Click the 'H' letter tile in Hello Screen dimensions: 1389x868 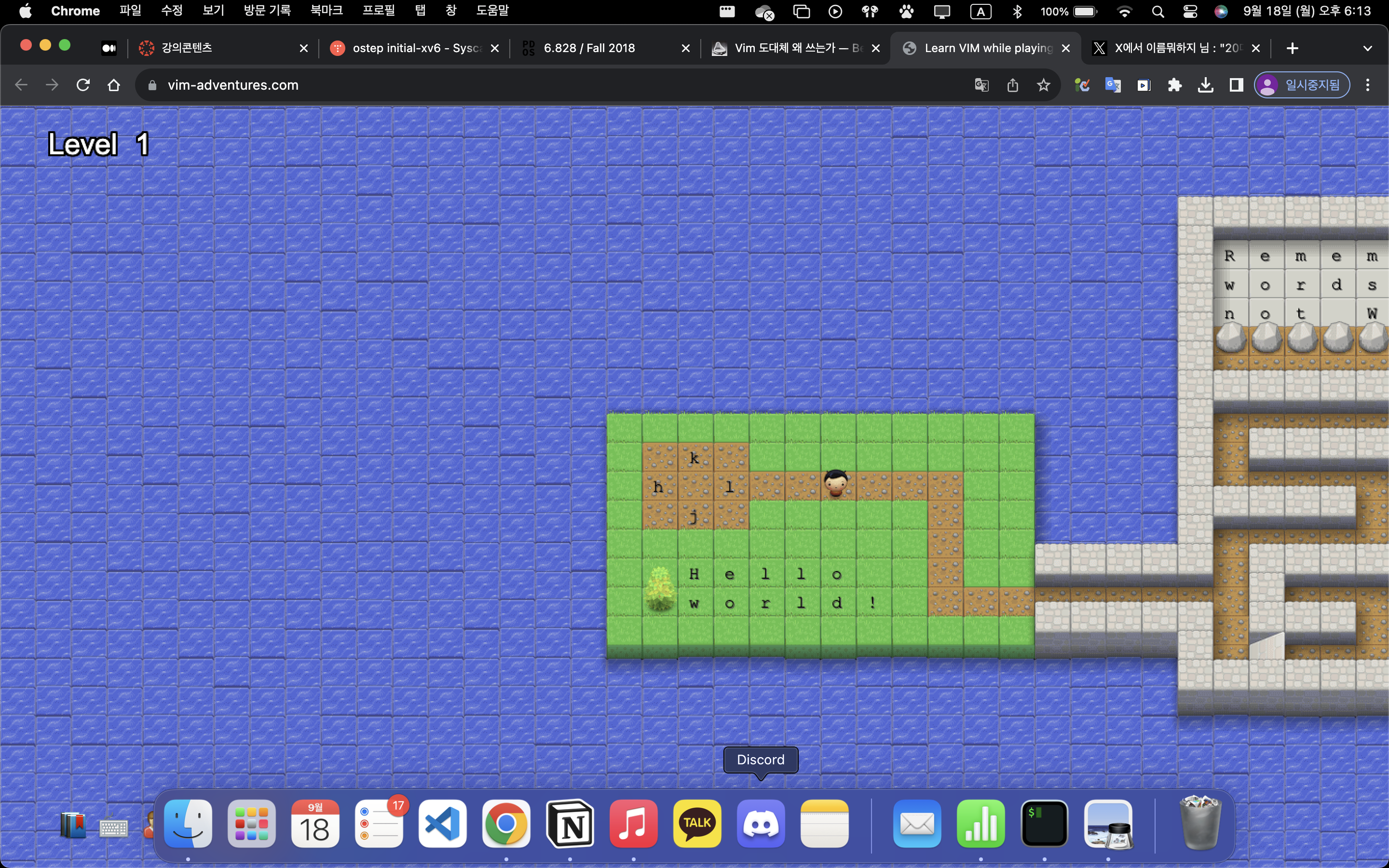pyautogui.click(x=694, y=573)
